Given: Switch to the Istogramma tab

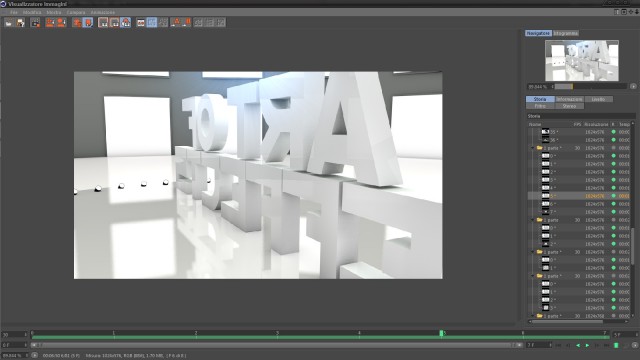Looking at the screenshot, I should coord(566,33).
